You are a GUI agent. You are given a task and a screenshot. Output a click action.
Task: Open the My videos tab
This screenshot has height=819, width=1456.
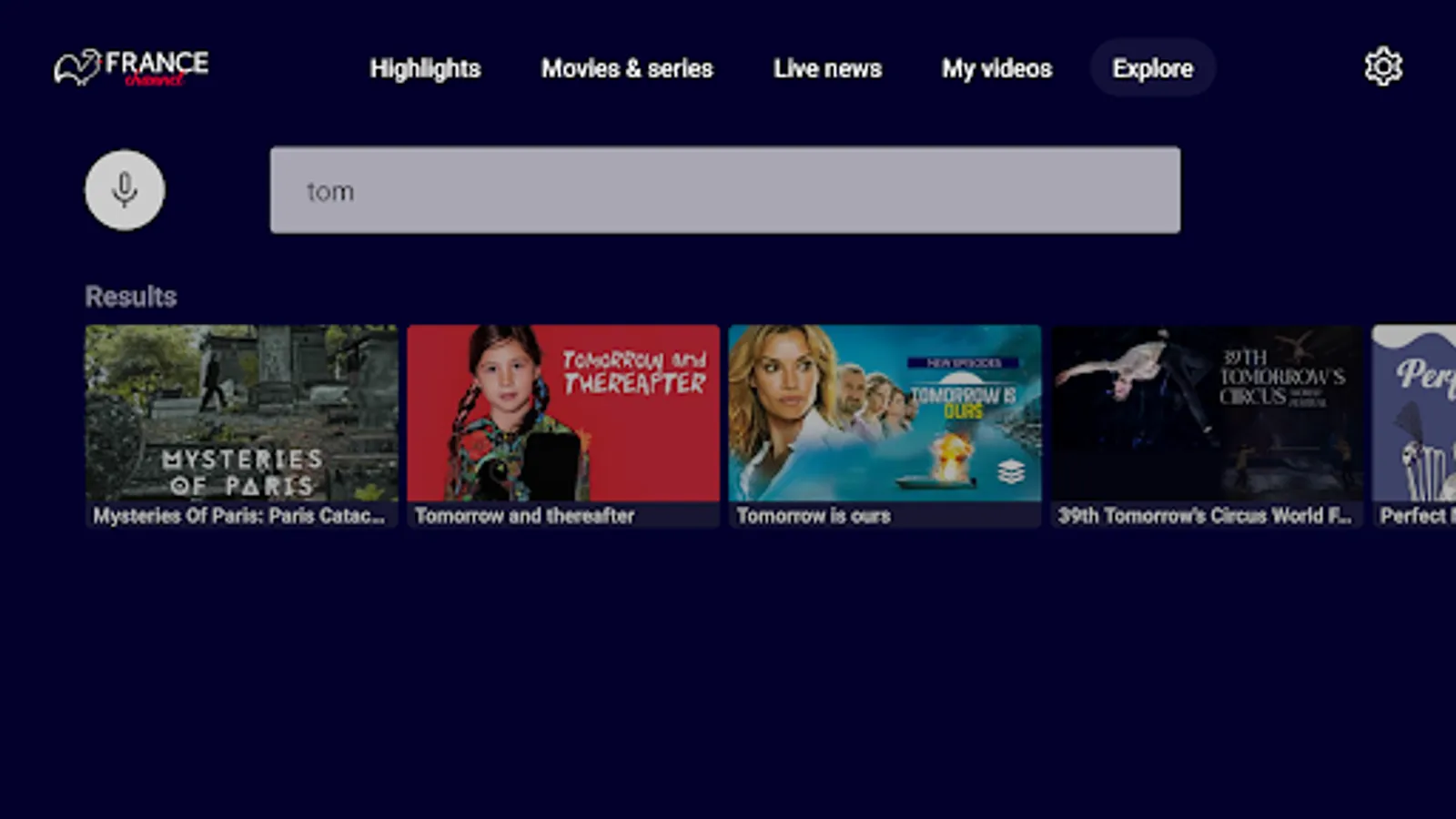[x=996, y=68]
